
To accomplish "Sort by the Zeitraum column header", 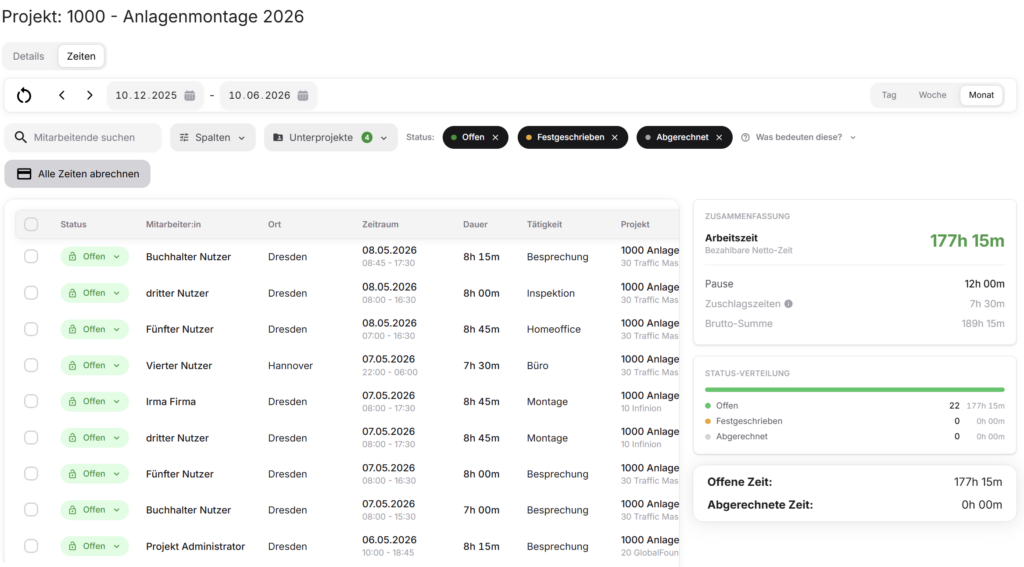I will point(380,224).
